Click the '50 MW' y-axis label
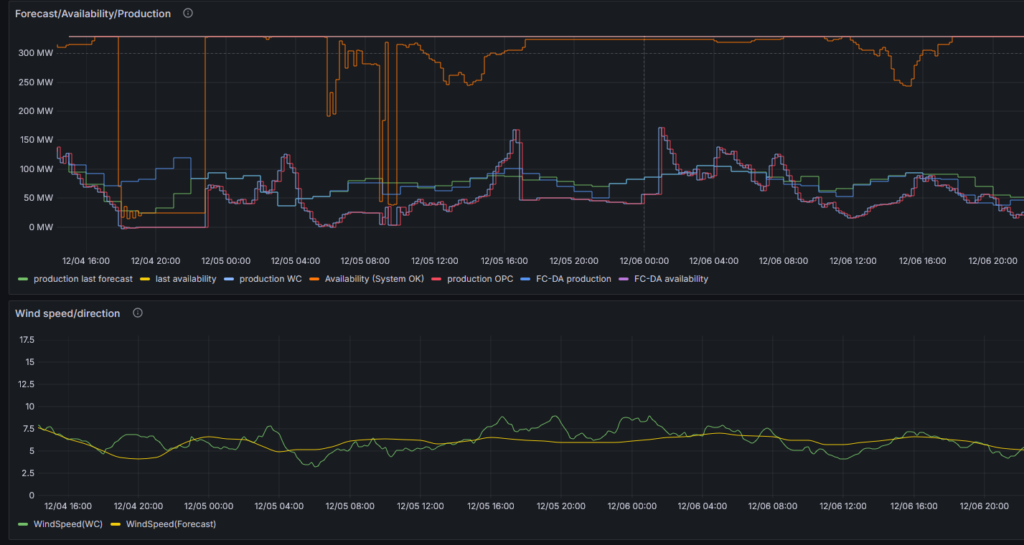The image size is (1024, 545). point(39,198)
